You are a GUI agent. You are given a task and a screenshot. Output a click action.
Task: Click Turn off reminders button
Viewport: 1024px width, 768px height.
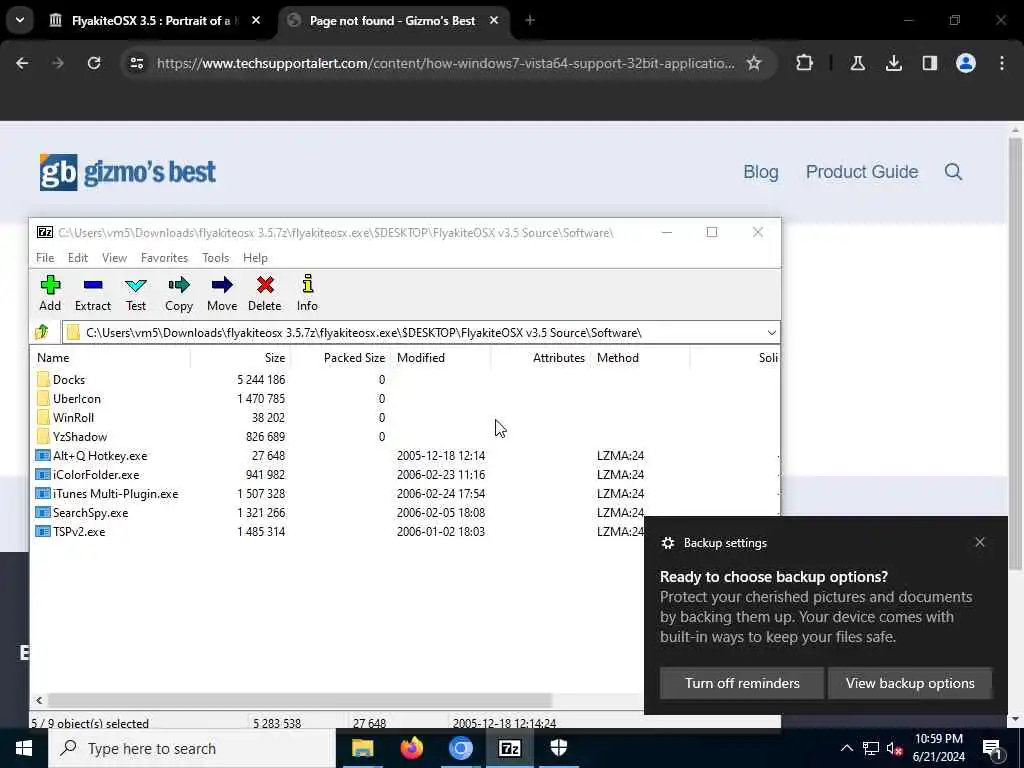[742, 683]
